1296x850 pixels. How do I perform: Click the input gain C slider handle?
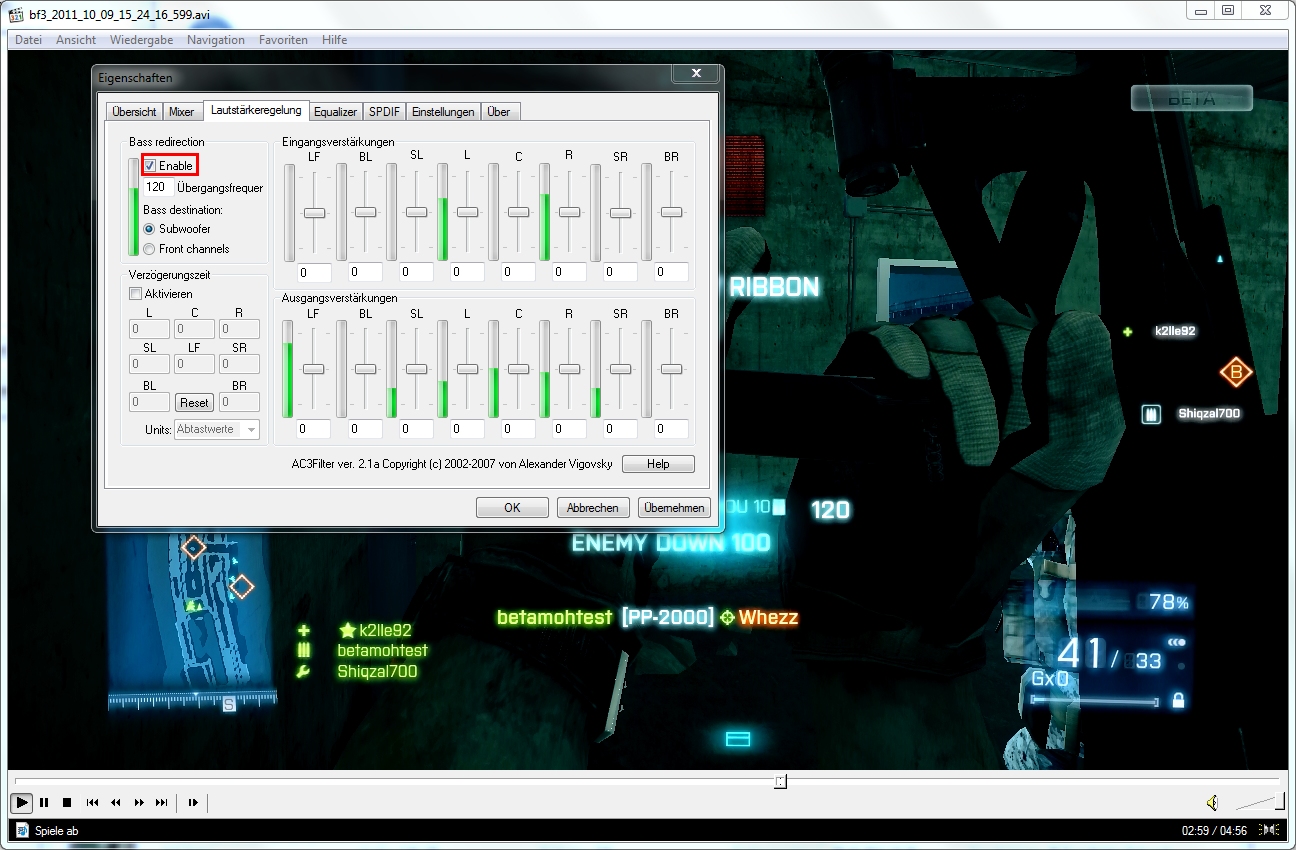coord(518,212)
